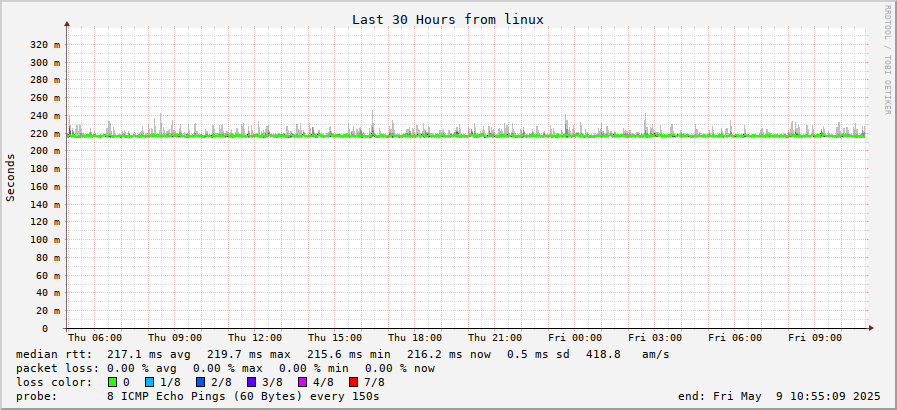Screen dimensions: 897x410
Task: Click the blue 2/8 loss color swatch
Action: pyautogui.click(x=201, y=382)
